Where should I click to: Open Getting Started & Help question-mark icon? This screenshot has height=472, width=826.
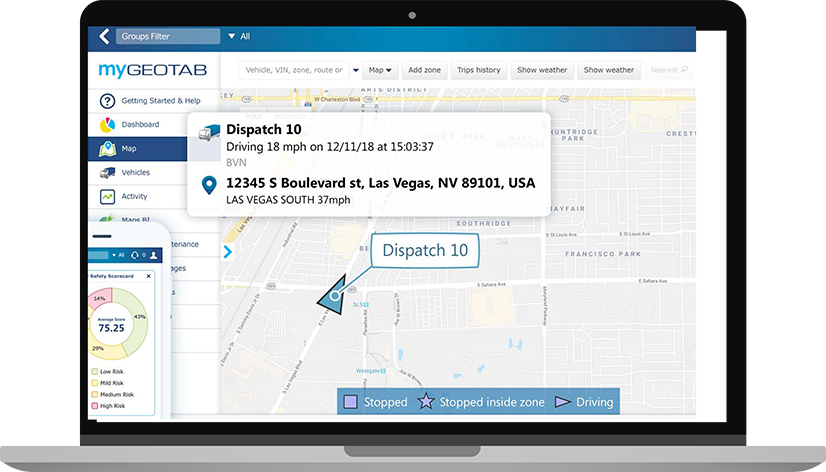107,101
